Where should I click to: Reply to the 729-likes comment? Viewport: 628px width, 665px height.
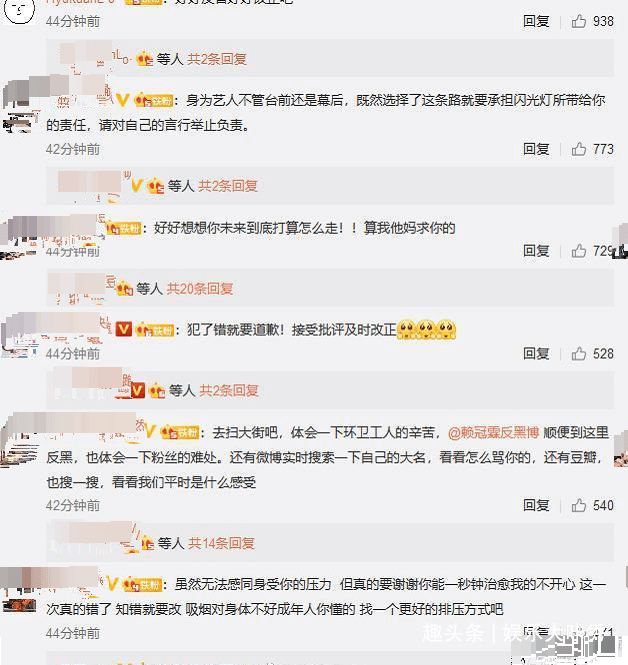(536, 251)
